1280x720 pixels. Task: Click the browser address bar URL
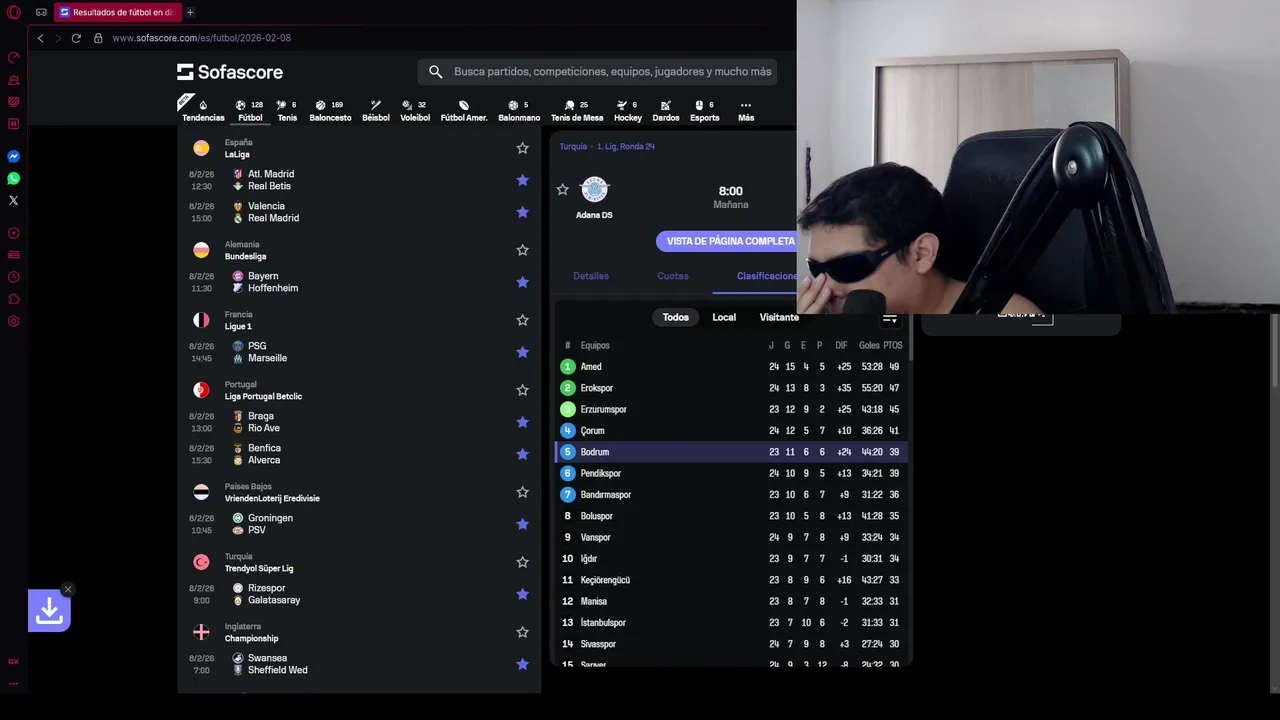(x=201, y=38)
